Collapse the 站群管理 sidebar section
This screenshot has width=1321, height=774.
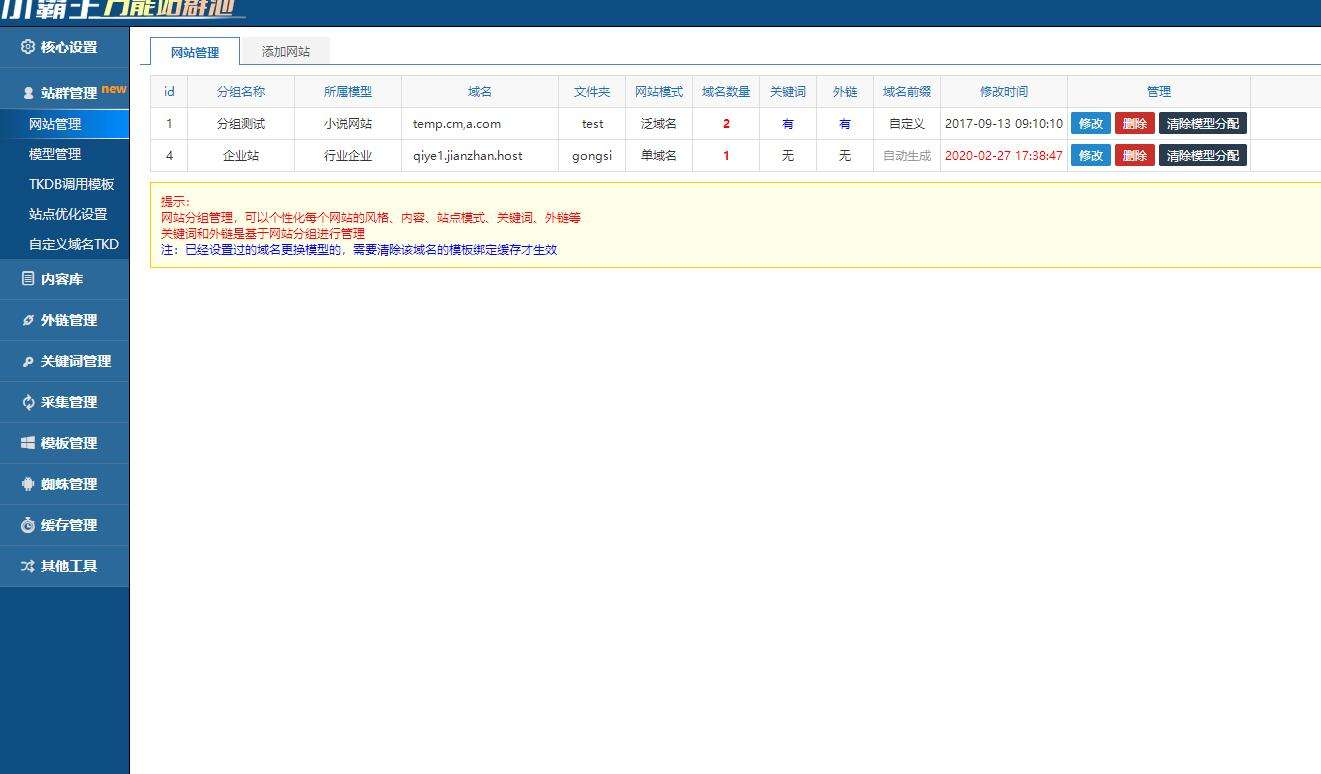tap(64, 93)
